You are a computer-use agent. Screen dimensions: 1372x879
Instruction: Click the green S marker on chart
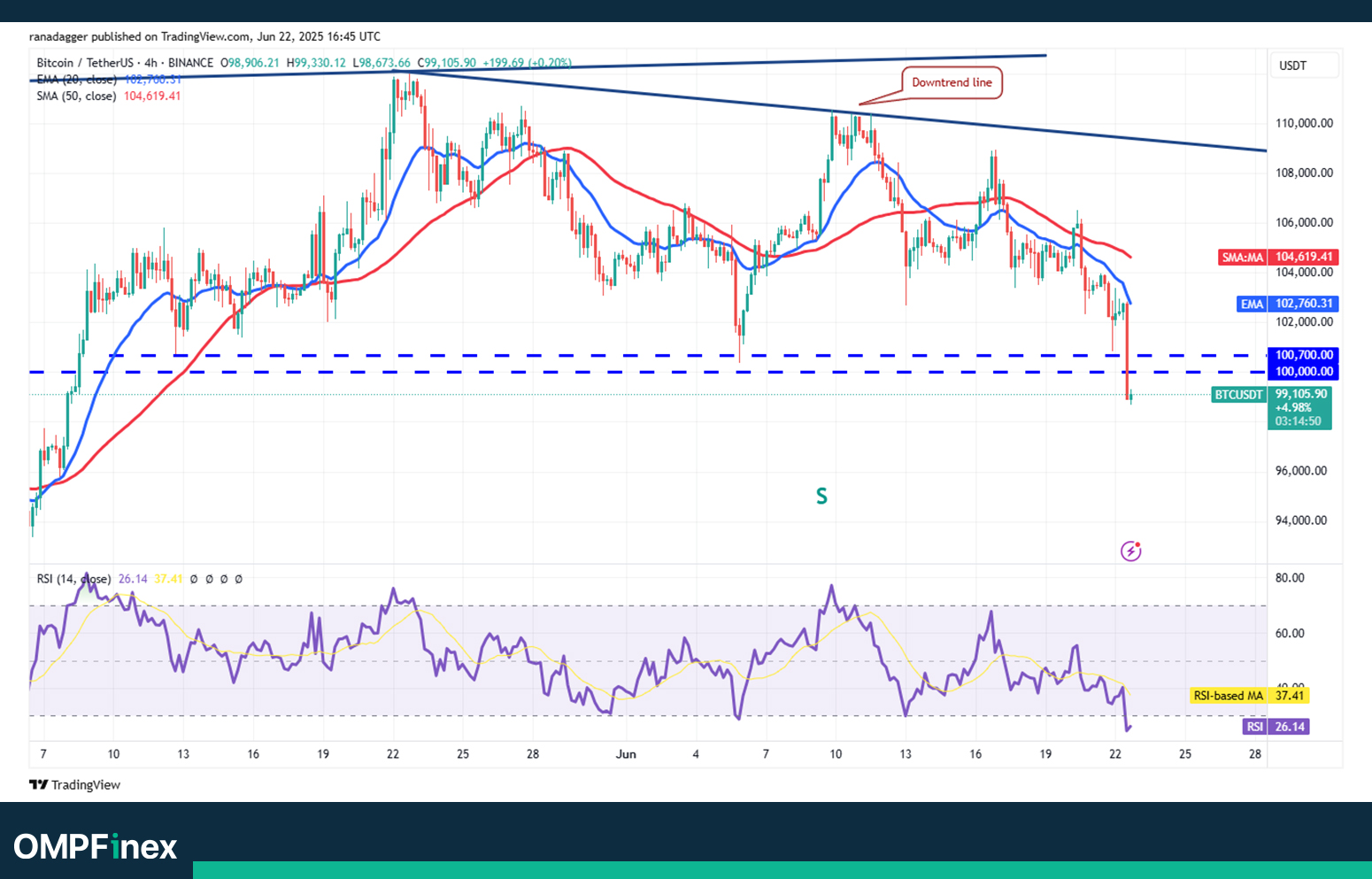pos(821,497)
